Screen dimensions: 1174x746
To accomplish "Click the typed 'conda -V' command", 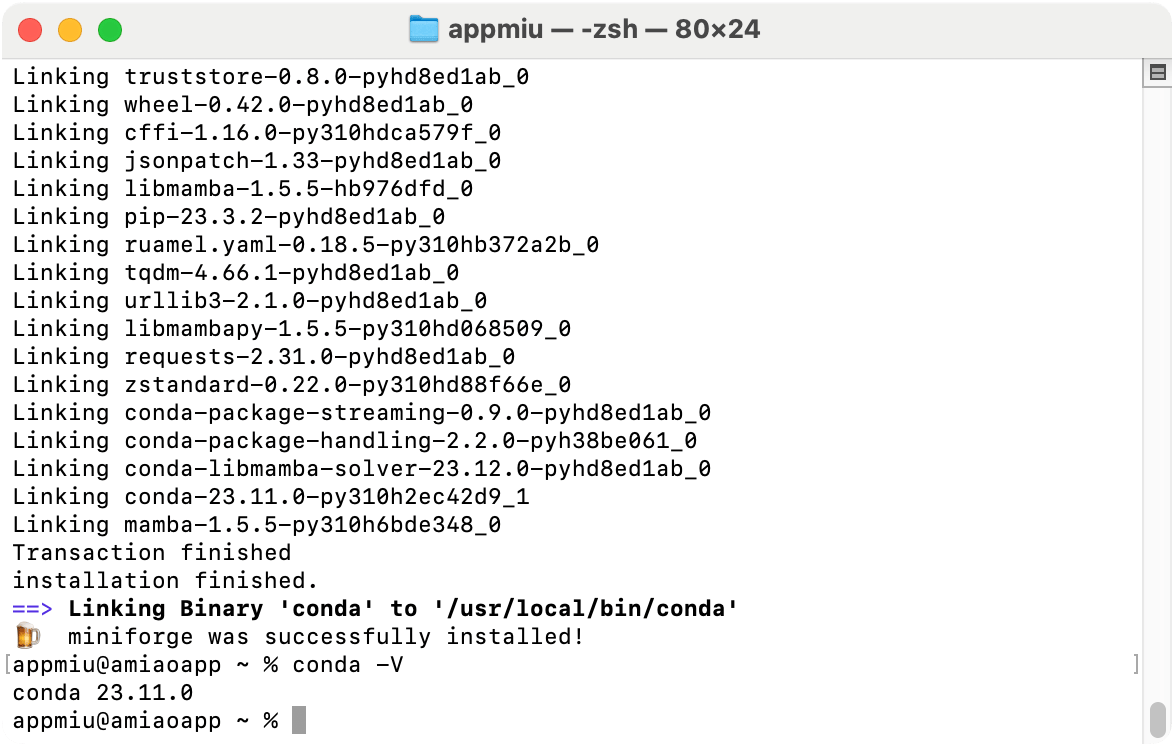I will (x=348, y=664).
